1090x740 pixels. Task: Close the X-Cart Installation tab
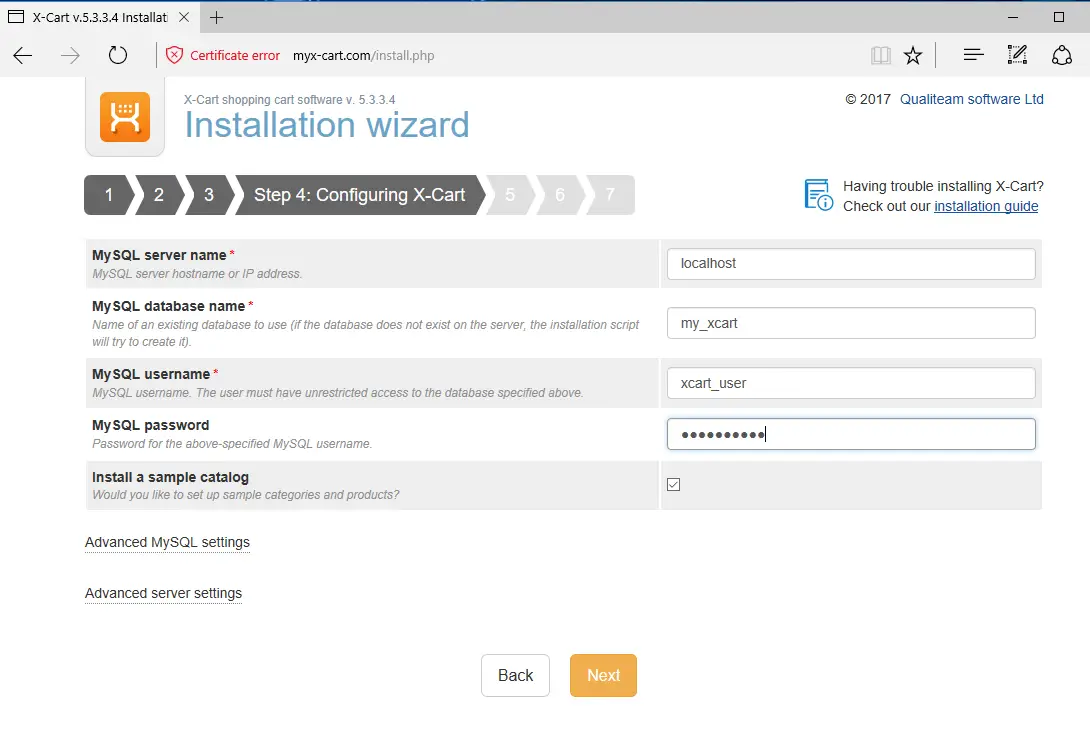(x=184, y=17)
